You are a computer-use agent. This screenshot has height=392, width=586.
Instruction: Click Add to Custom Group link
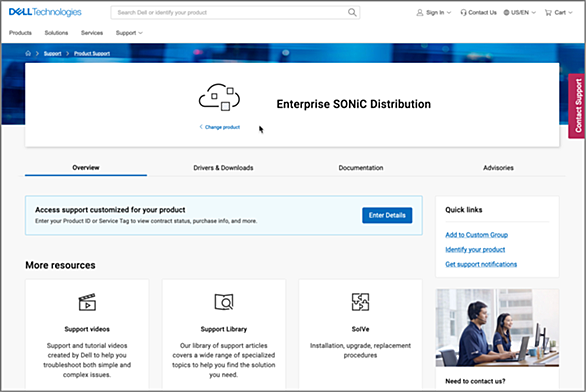point(476,235)
